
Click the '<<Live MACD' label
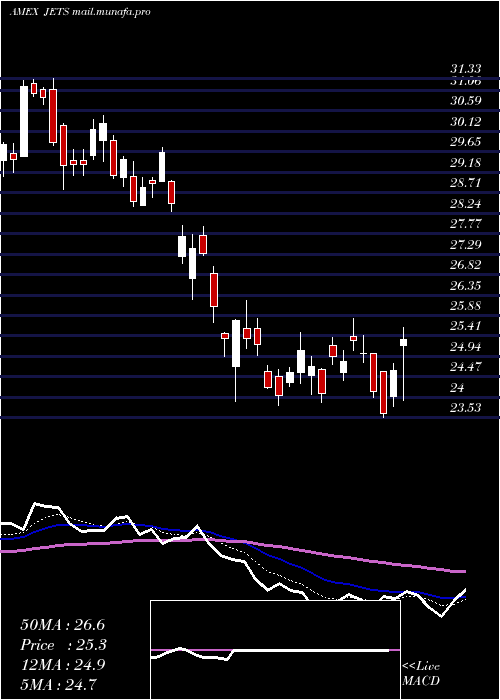tap(421, 674)
